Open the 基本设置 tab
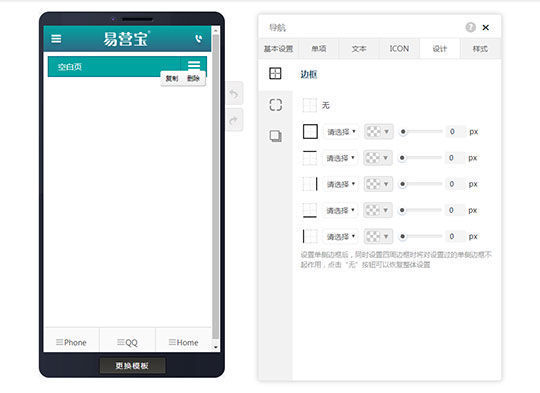 (x=278, y=49)
